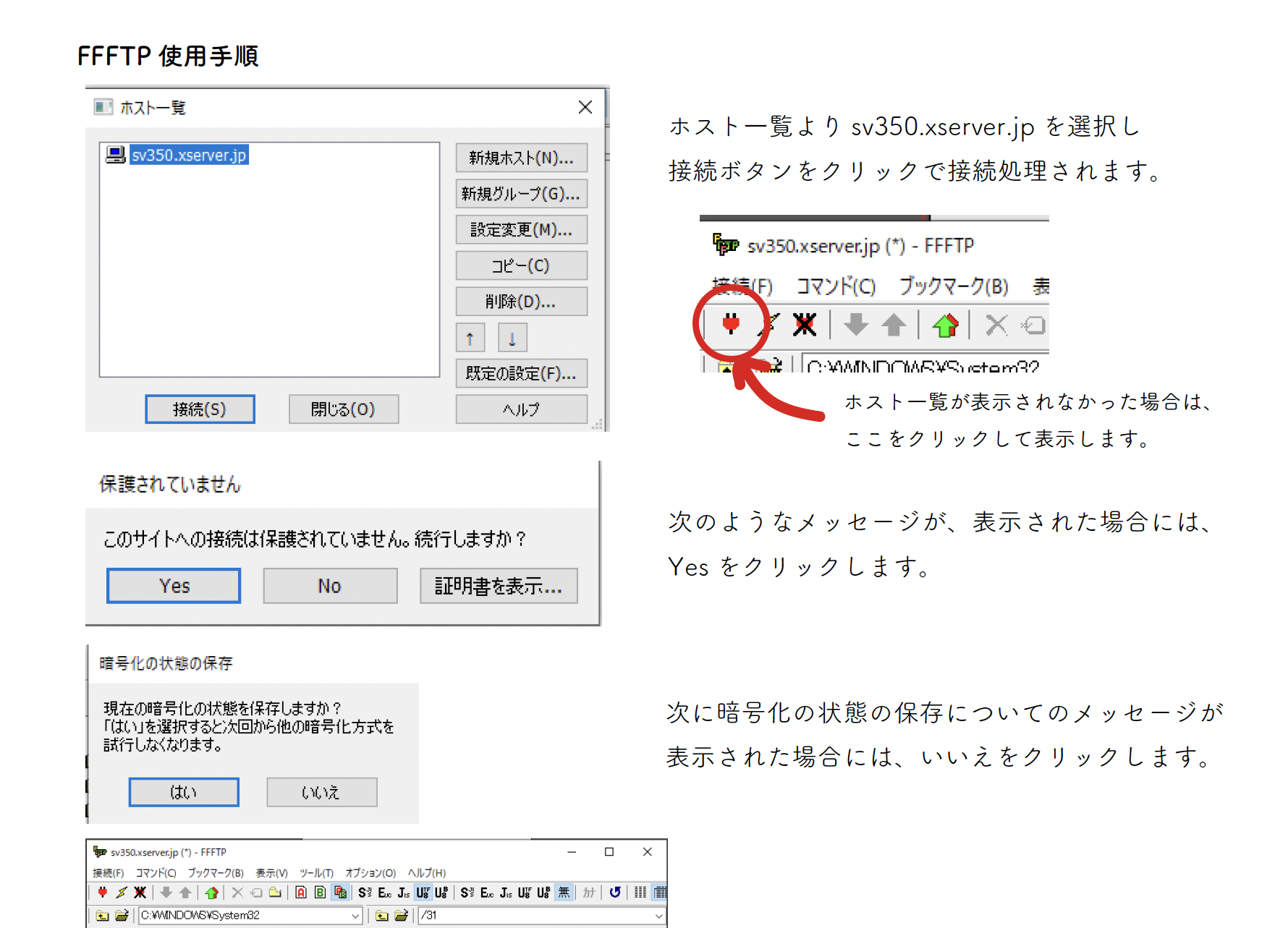Enable ASCII transfer mode (red A icon)
The image size is (1288, 928).
[x=301, y=893]
